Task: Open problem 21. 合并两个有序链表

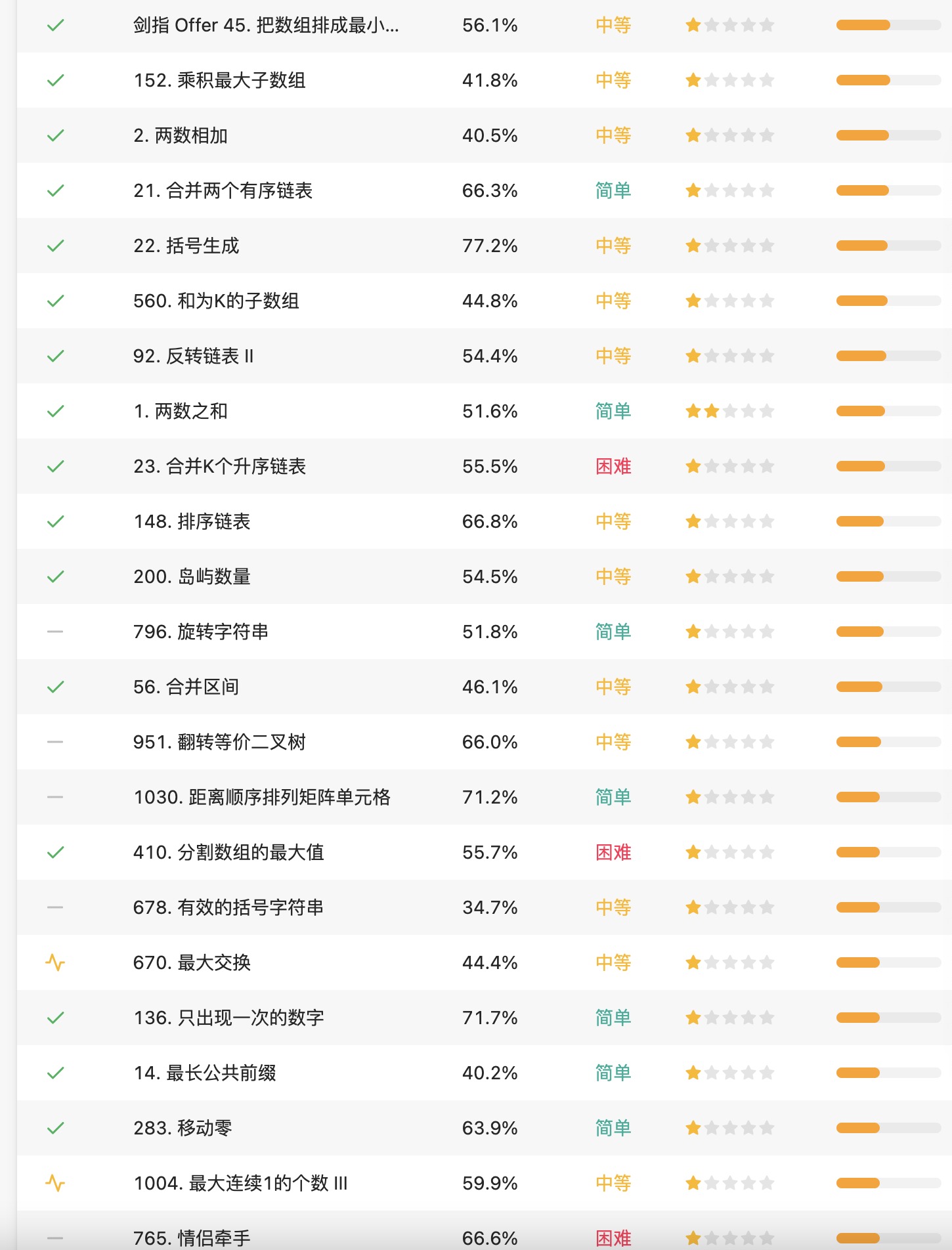Action: [x=223, y=191]
